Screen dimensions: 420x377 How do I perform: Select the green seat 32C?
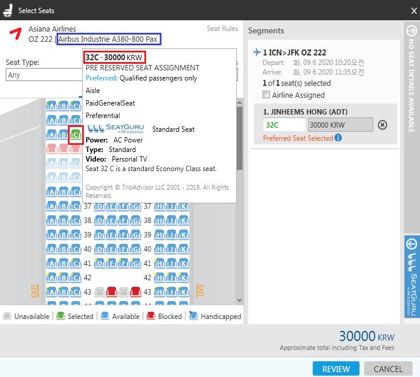(x=76, y=134)
